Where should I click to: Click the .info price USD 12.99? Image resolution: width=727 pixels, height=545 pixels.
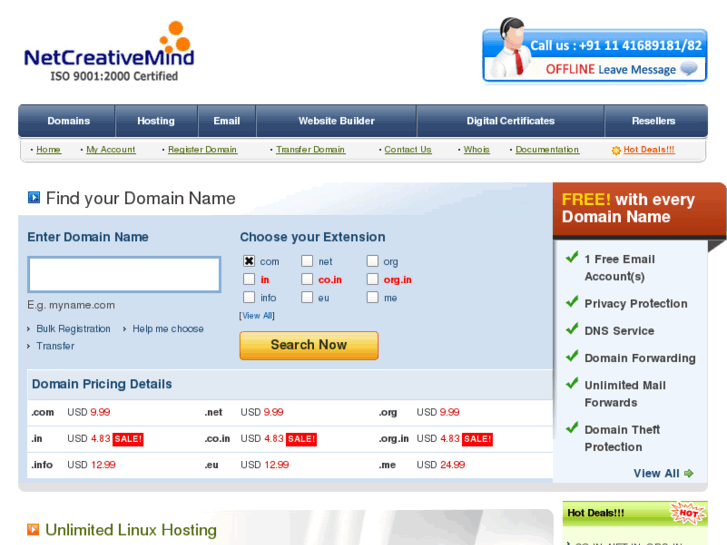[x=91, y=465]
